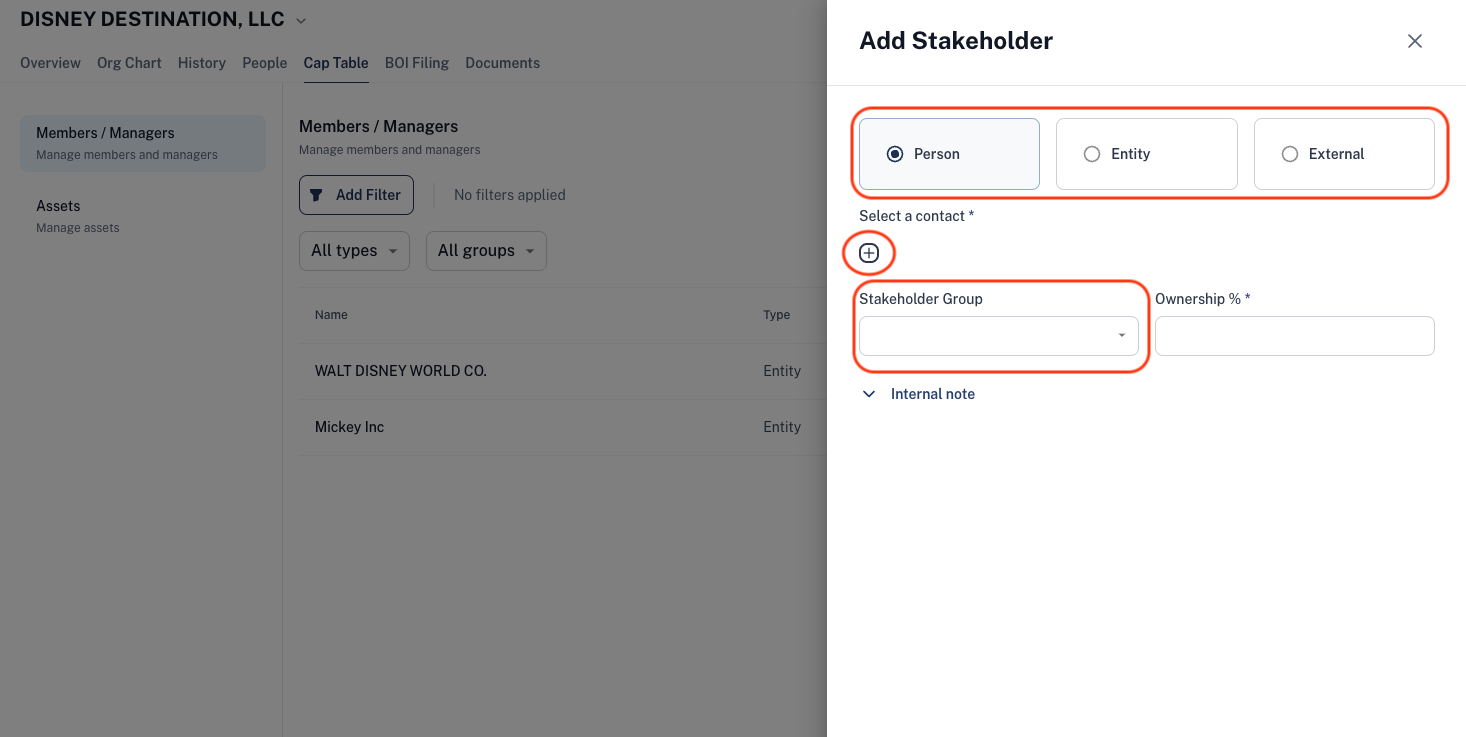The width and height of the screenshot is (1466, 737).
Task: Go to the People tab
Action: 264,63
